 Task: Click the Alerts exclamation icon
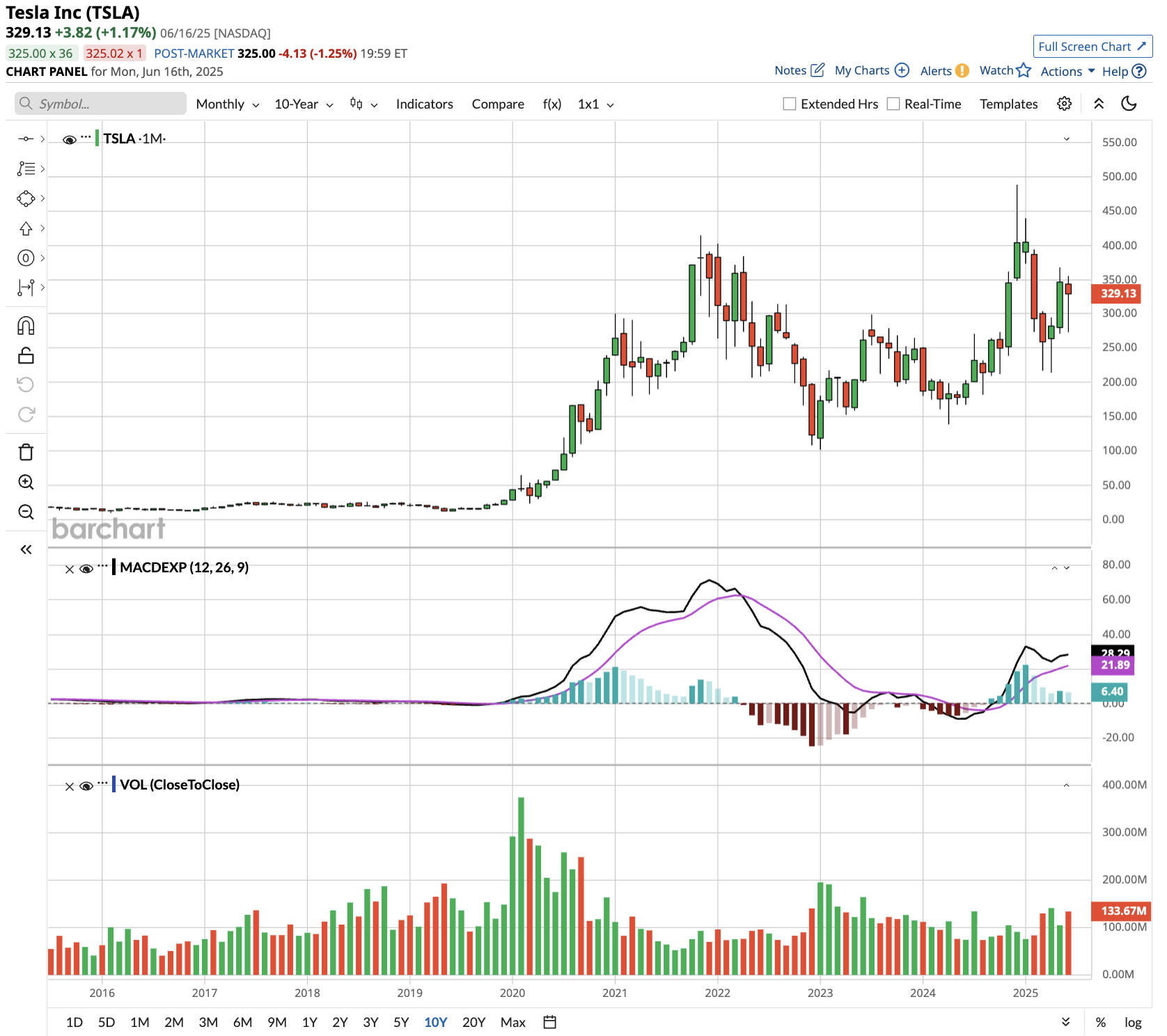962,70
